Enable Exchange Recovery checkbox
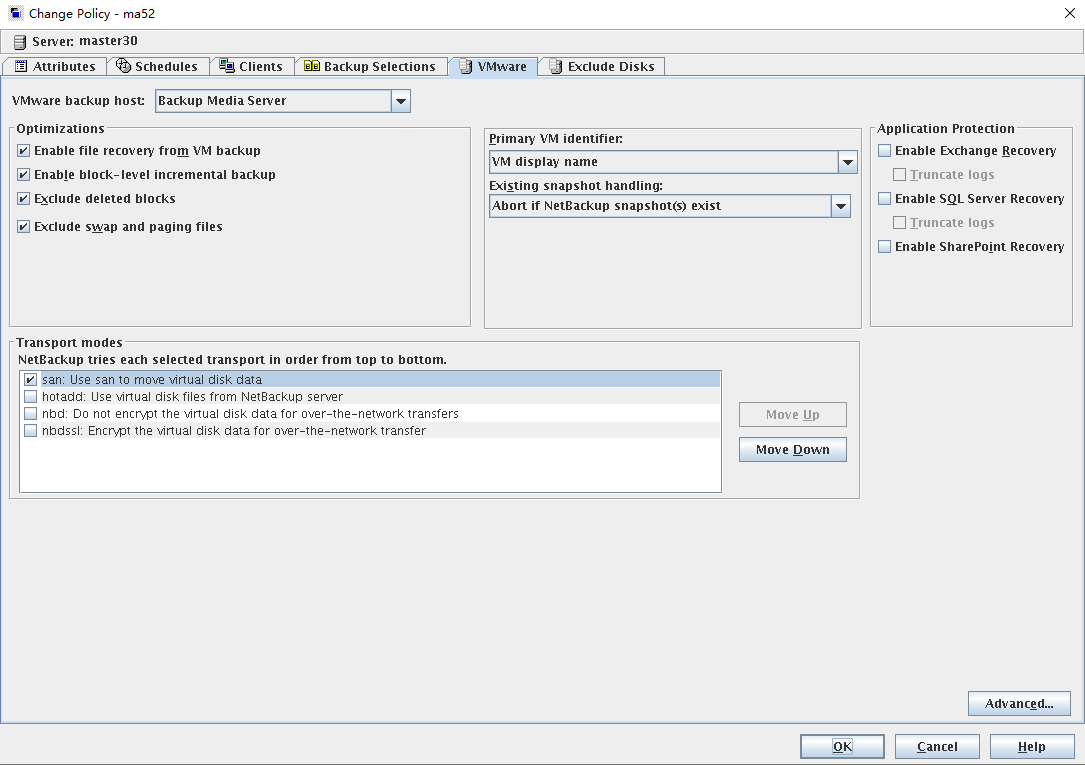The width and height of the screenshot is (1085, 765). (885, 151)
